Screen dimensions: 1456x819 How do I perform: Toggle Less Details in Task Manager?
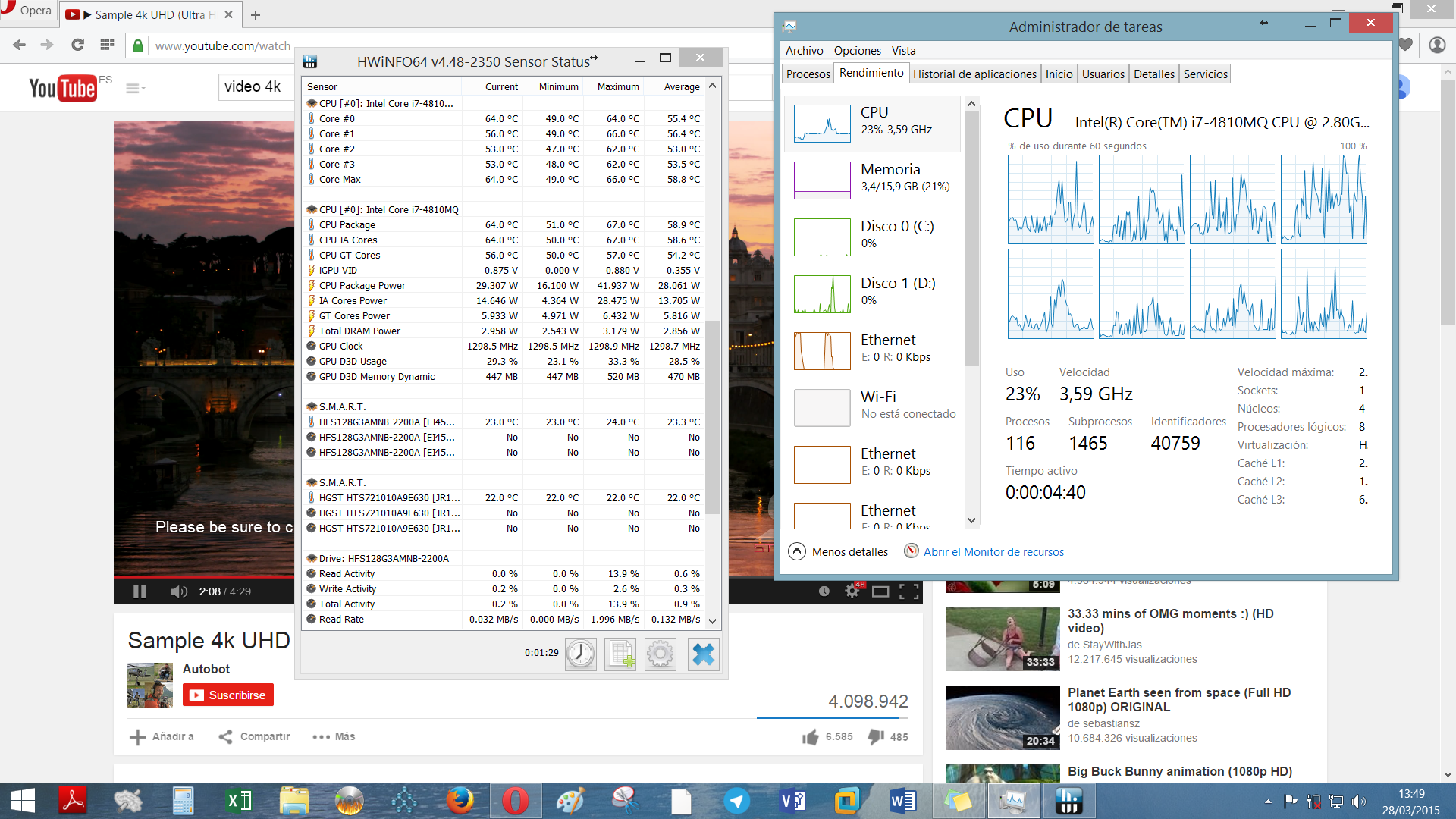pyautogui.click(x=838, y=551)
